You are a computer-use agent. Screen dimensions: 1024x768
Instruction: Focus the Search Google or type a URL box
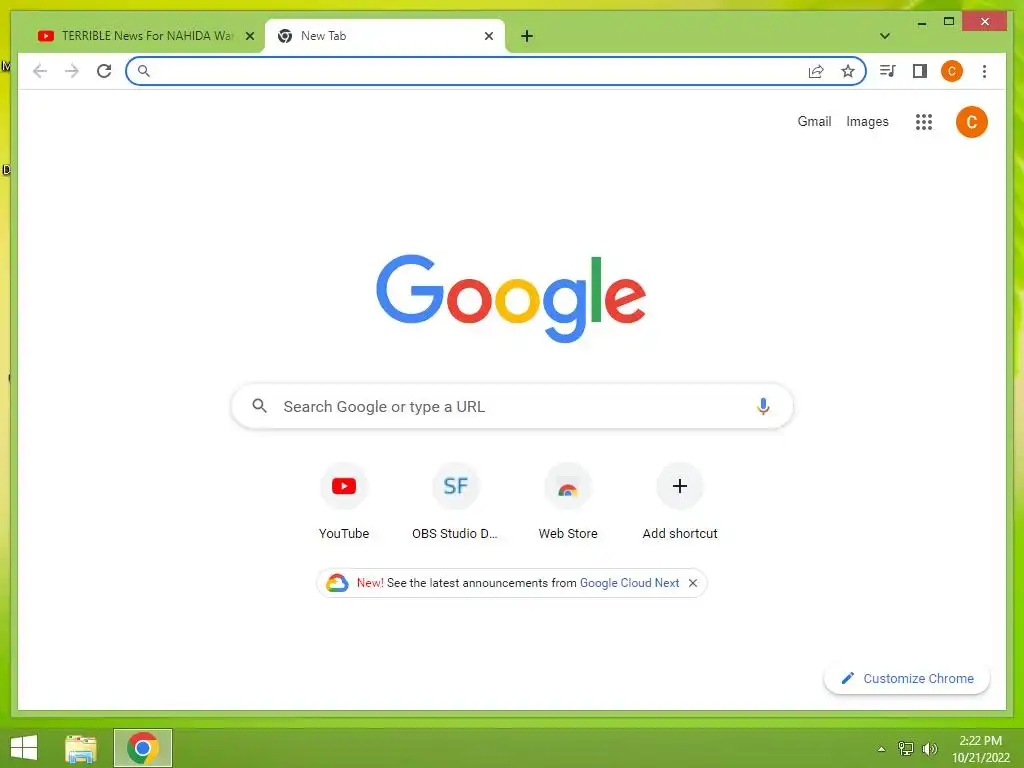(512, 406)
